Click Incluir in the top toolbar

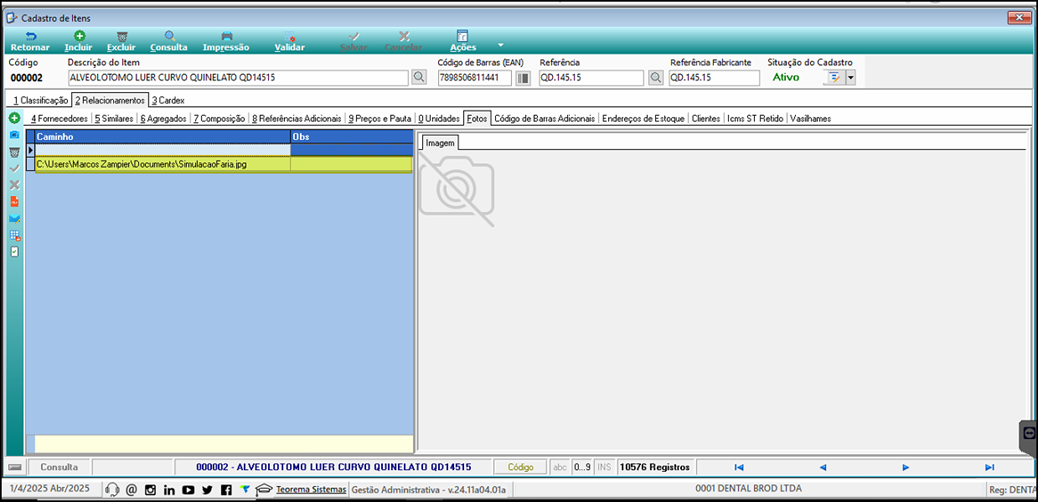(79, 41)
